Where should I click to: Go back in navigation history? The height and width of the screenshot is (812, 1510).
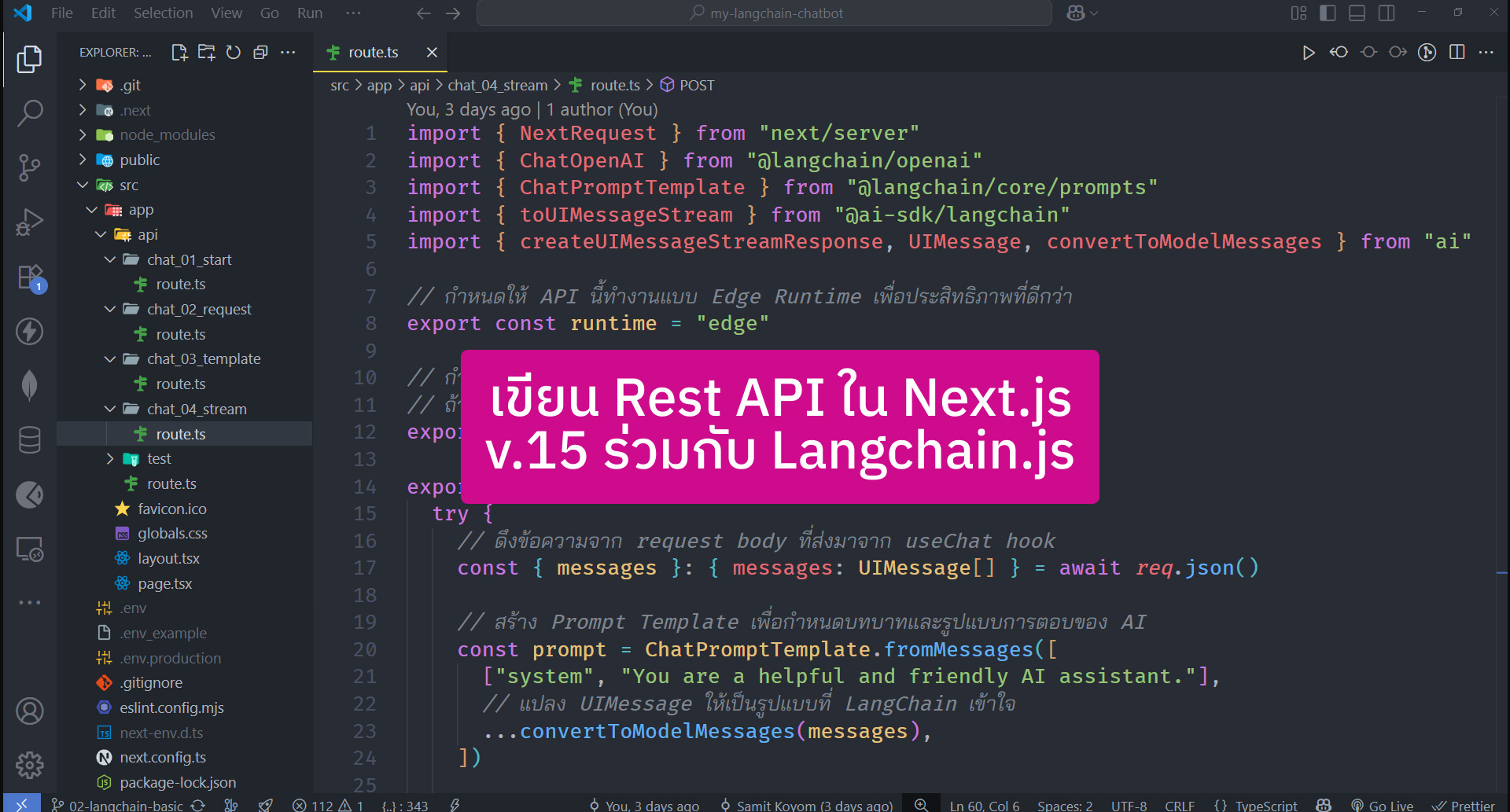click(424, 13)
